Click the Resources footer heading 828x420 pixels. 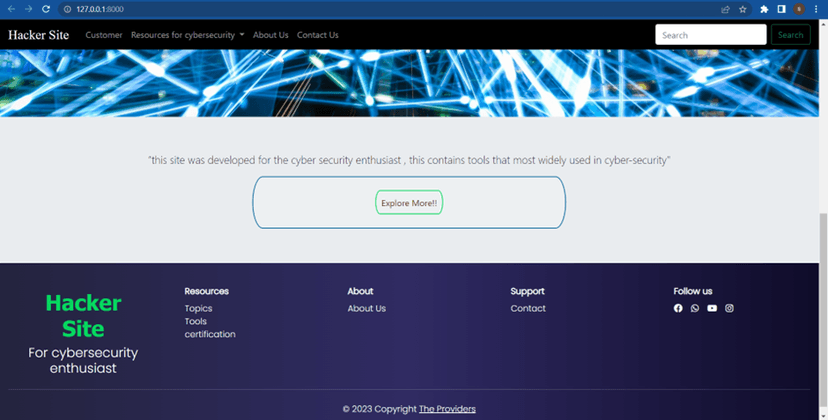(206, 291)
